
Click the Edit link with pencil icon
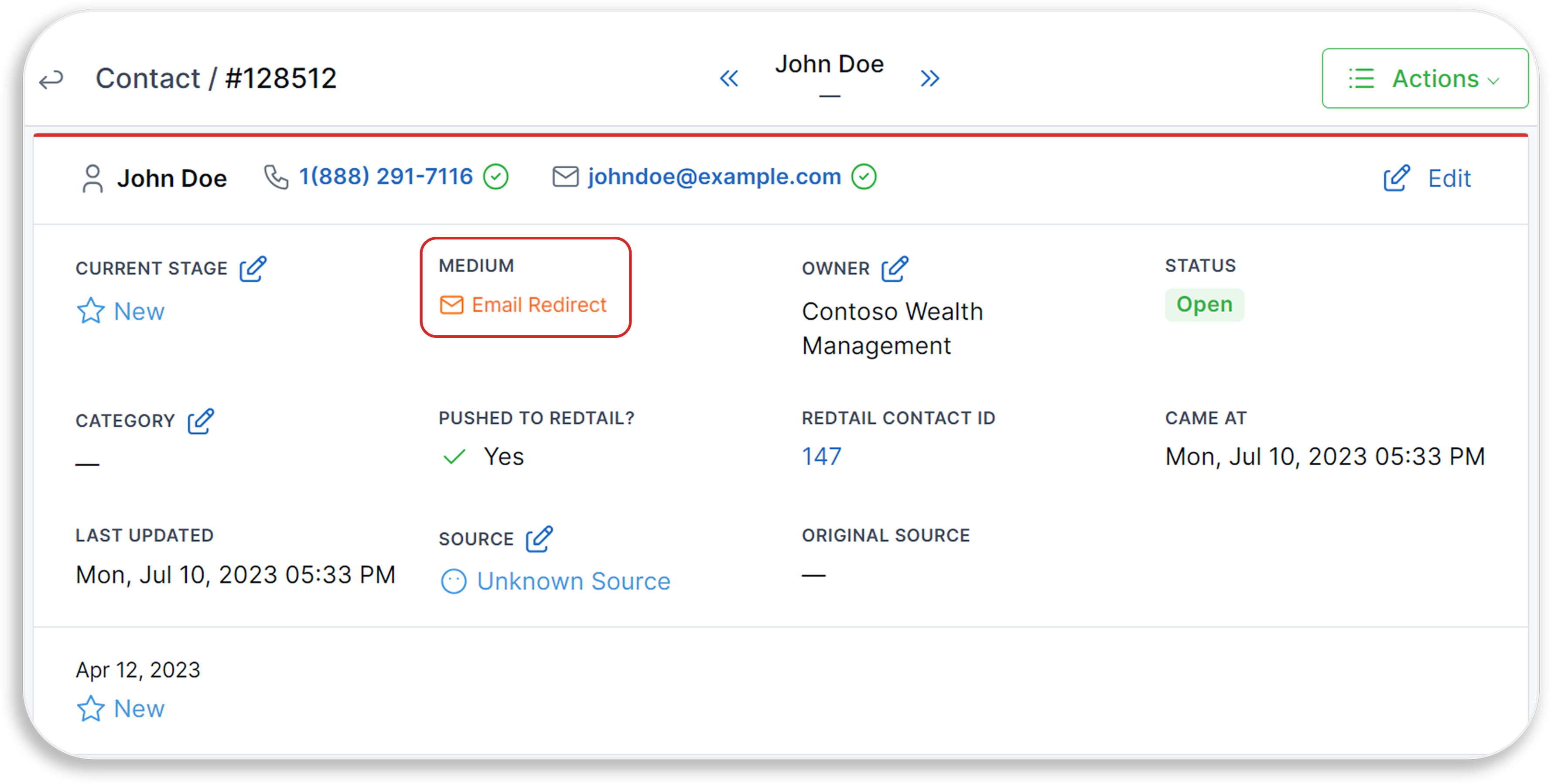tap(1427, 178)
